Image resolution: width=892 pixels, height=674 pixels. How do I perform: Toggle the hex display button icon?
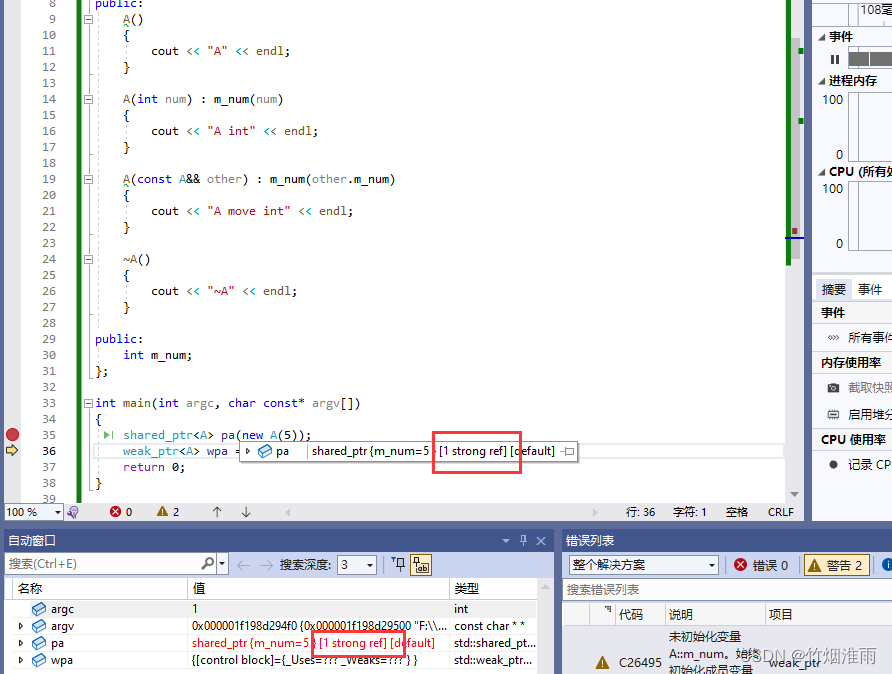pyautogui.click(x=421, y=565)
